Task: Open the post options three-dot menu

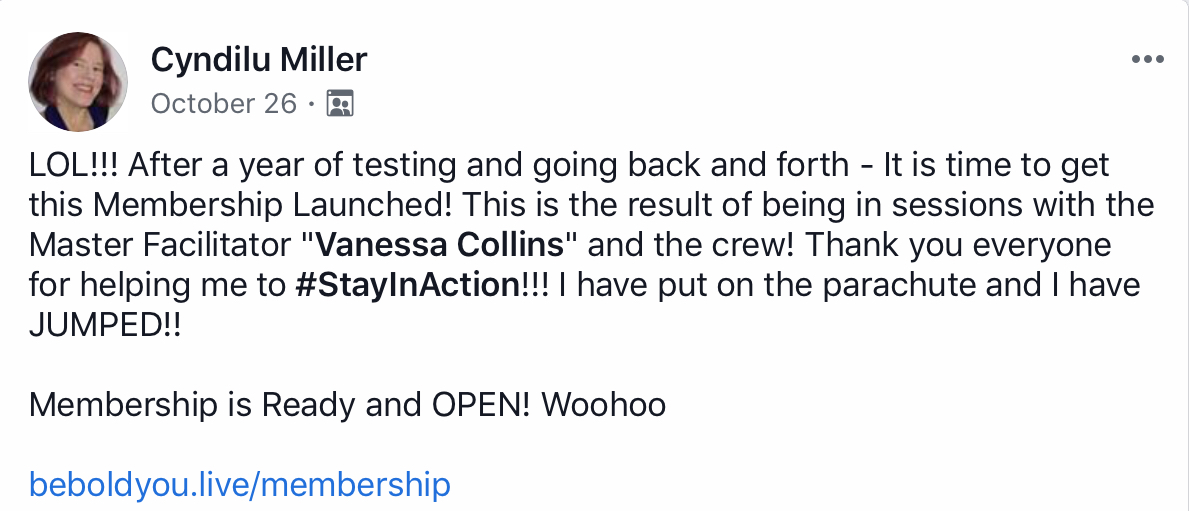Action: coord(1147,60)
